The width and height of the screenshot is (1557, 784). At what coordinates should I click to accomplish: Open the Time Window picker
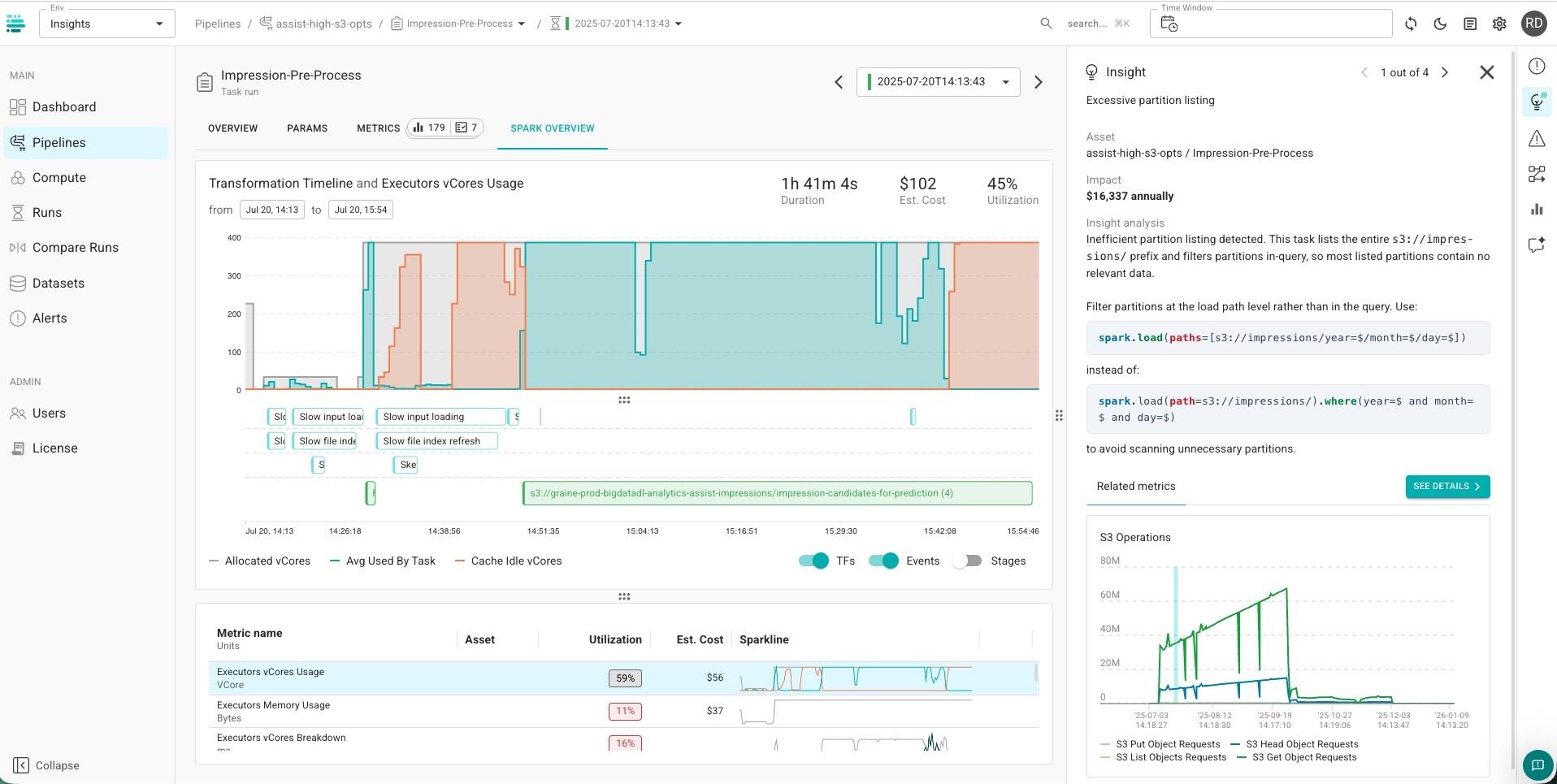pos(1271,24)
